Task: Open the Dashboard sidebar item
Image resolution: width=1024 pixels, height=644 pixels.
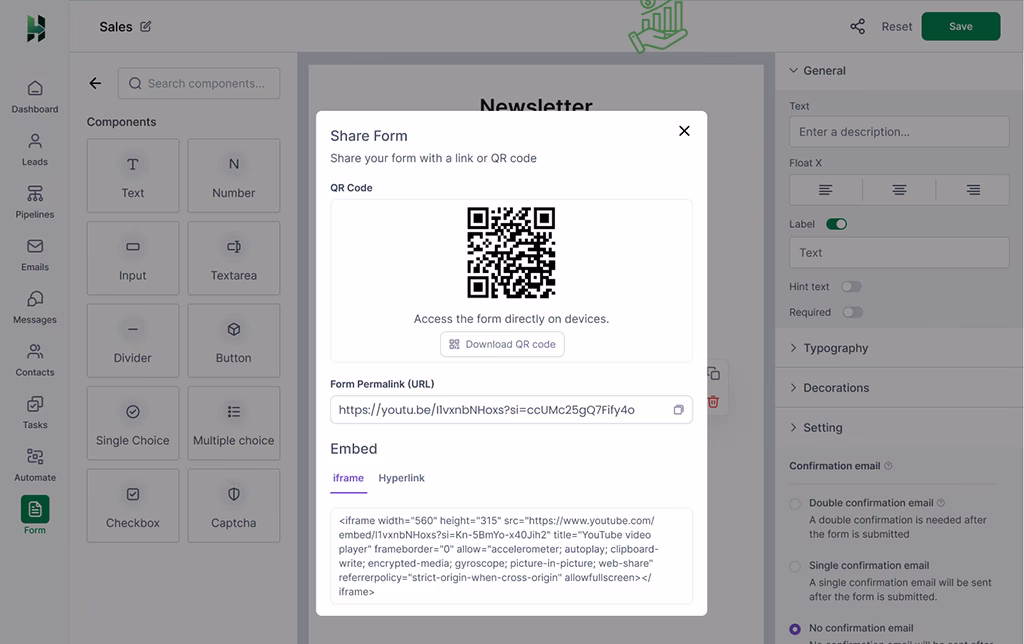Action: 35,97
